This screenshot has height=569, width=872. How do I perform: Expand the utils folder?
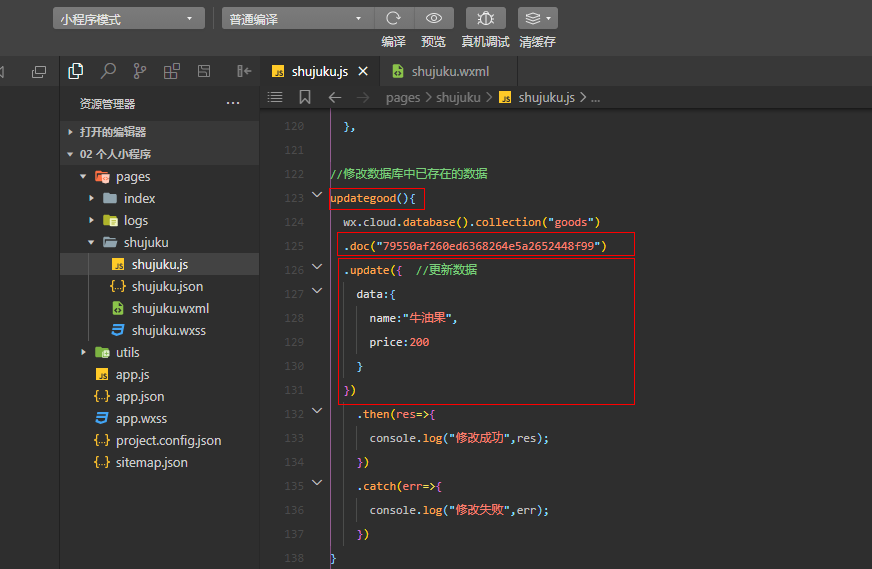pos(83,352)
